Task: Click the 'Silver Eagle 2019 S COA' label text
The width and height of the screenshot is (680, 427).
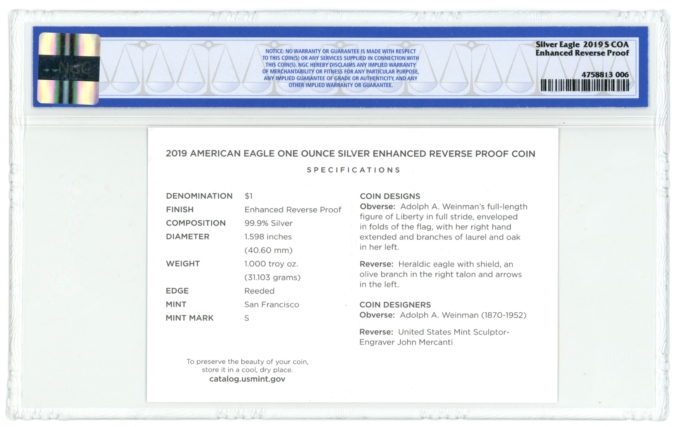Action: (x=582, y=44)
